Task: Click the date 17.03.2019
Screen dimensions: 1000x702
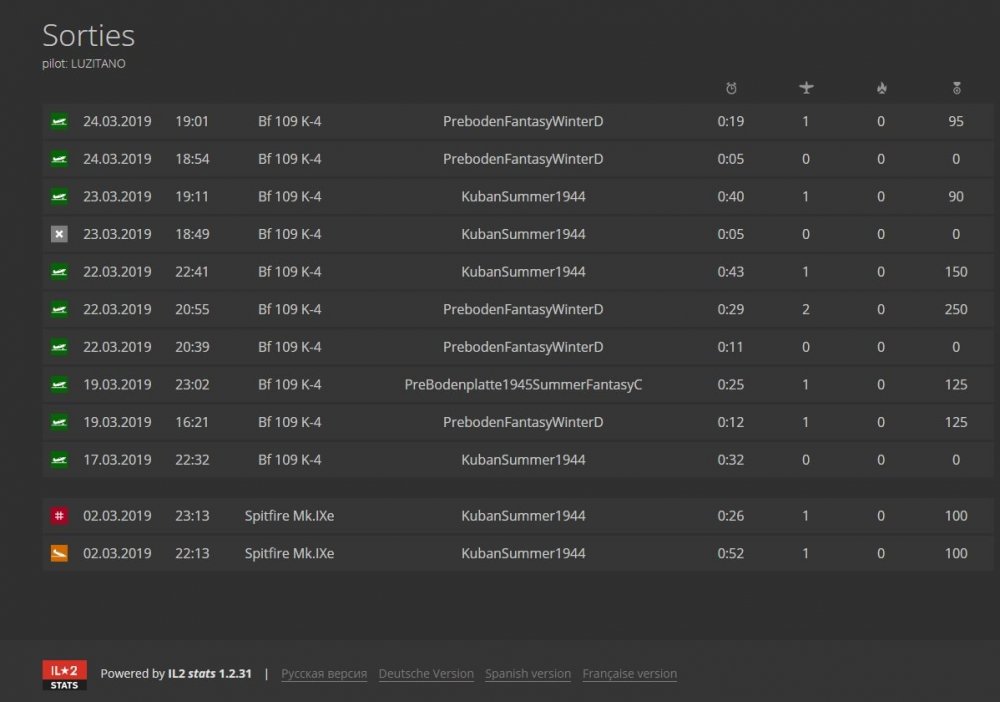Action: tap(117, 460)
